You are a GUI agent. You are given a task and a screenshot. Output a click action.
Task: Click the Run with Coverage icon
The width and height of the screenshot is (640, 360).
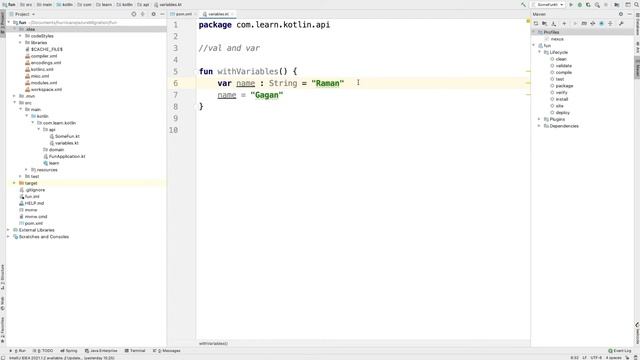(x=588, y=4)
